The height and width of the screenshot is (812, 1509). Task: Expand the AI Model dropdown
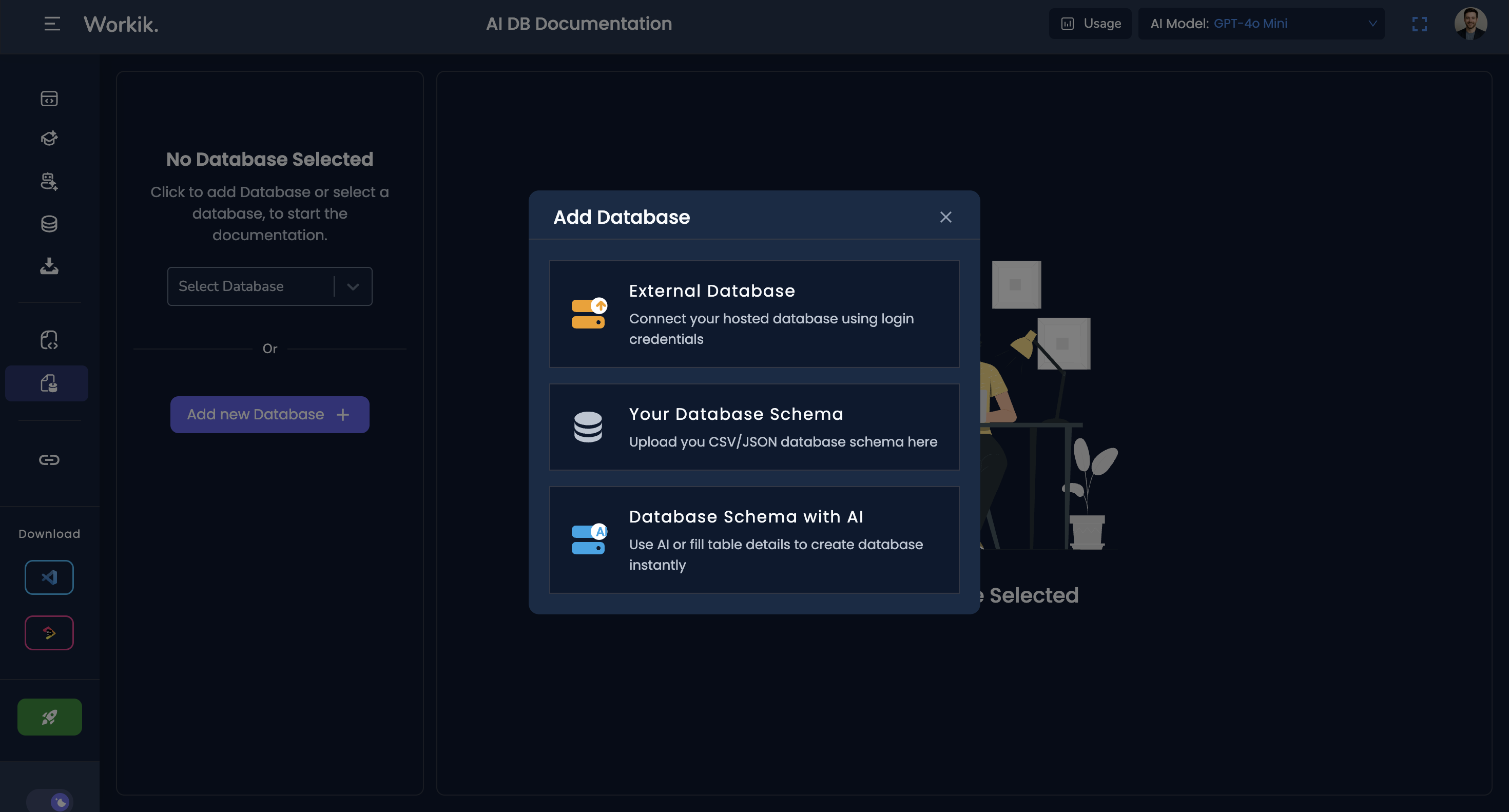coord(1261,24)
